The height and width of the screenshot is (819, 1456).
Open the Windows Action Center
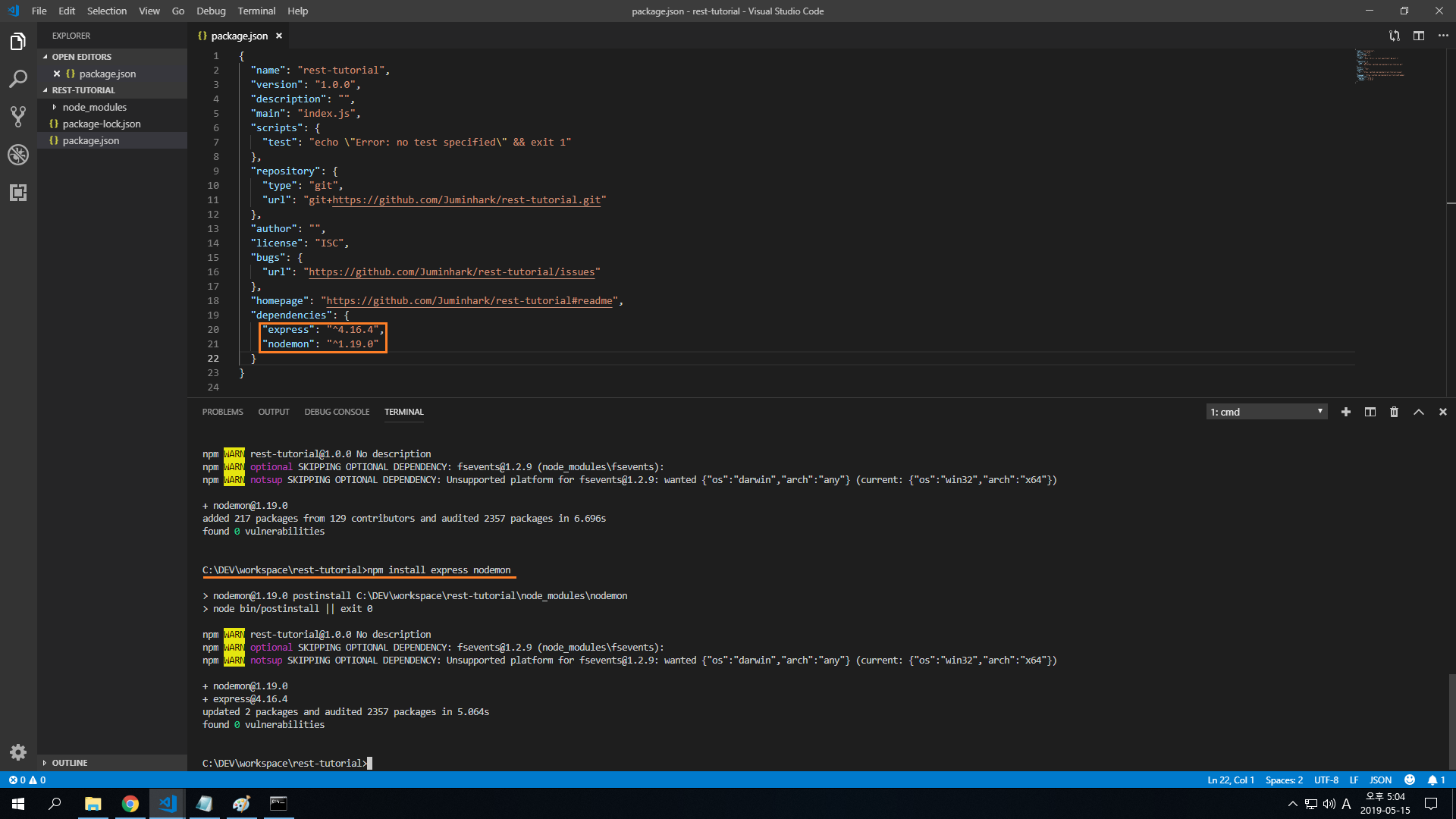tap(1431, 804)
